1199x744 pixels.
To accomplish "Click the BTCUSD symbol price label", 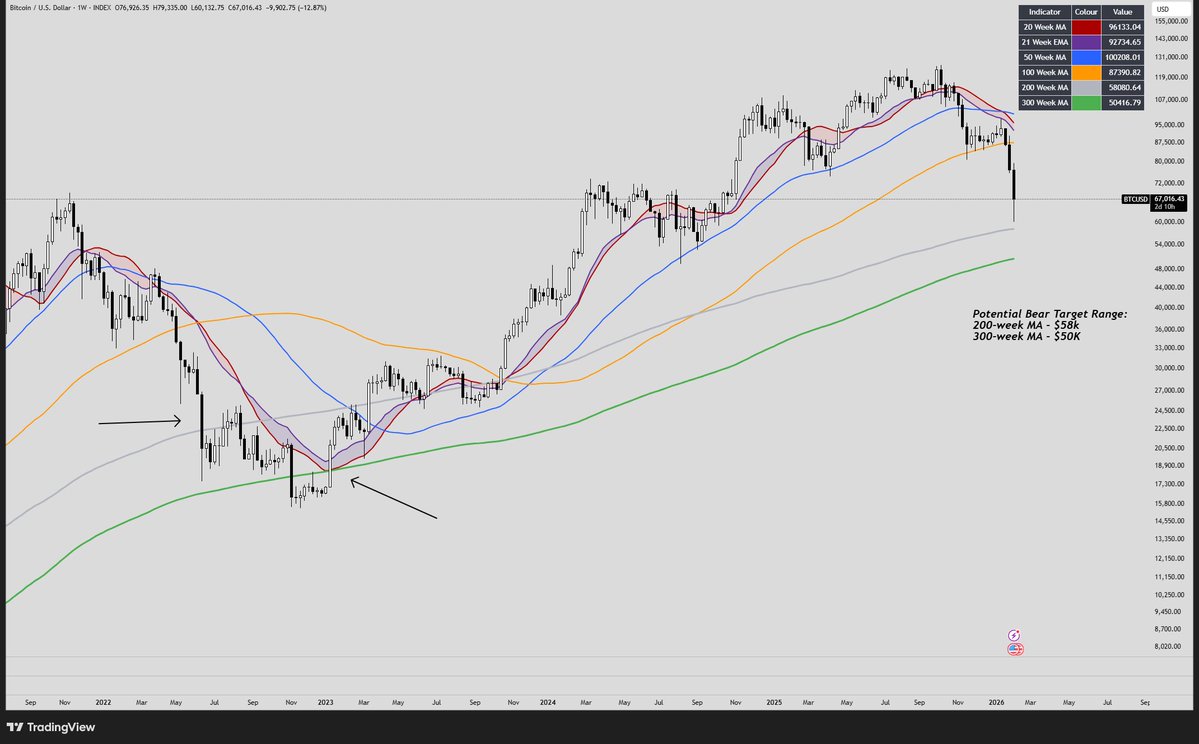I will coord(1136,200).
